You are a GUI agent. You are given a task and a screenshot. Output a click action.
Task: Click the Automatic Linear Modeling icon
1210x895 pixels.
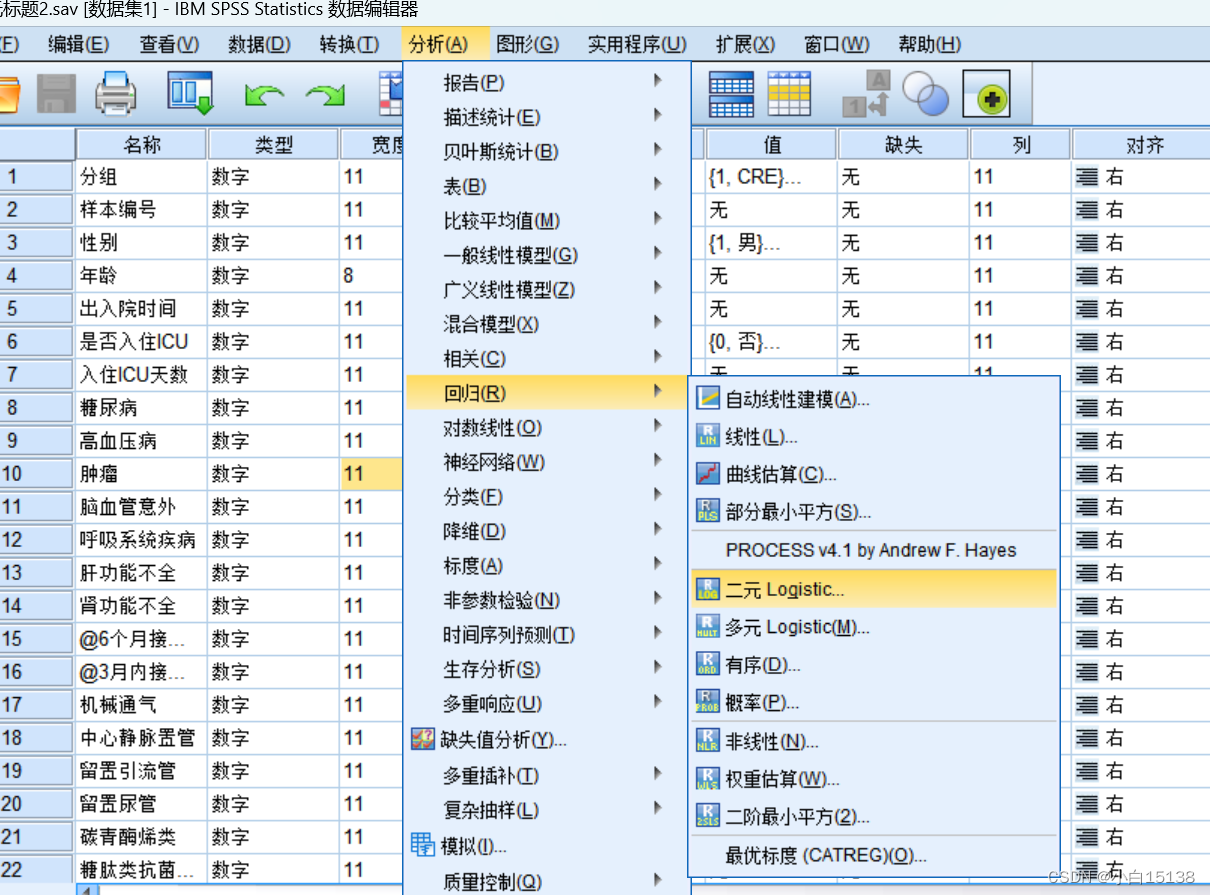coord(708,399)
